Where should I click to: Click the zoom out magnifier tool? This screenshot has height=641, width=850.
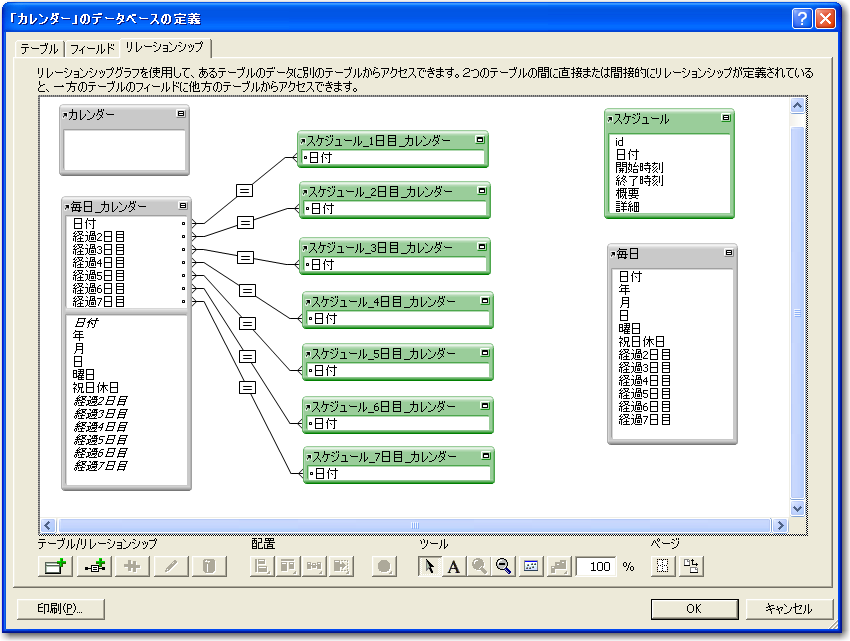pos(504,566)
